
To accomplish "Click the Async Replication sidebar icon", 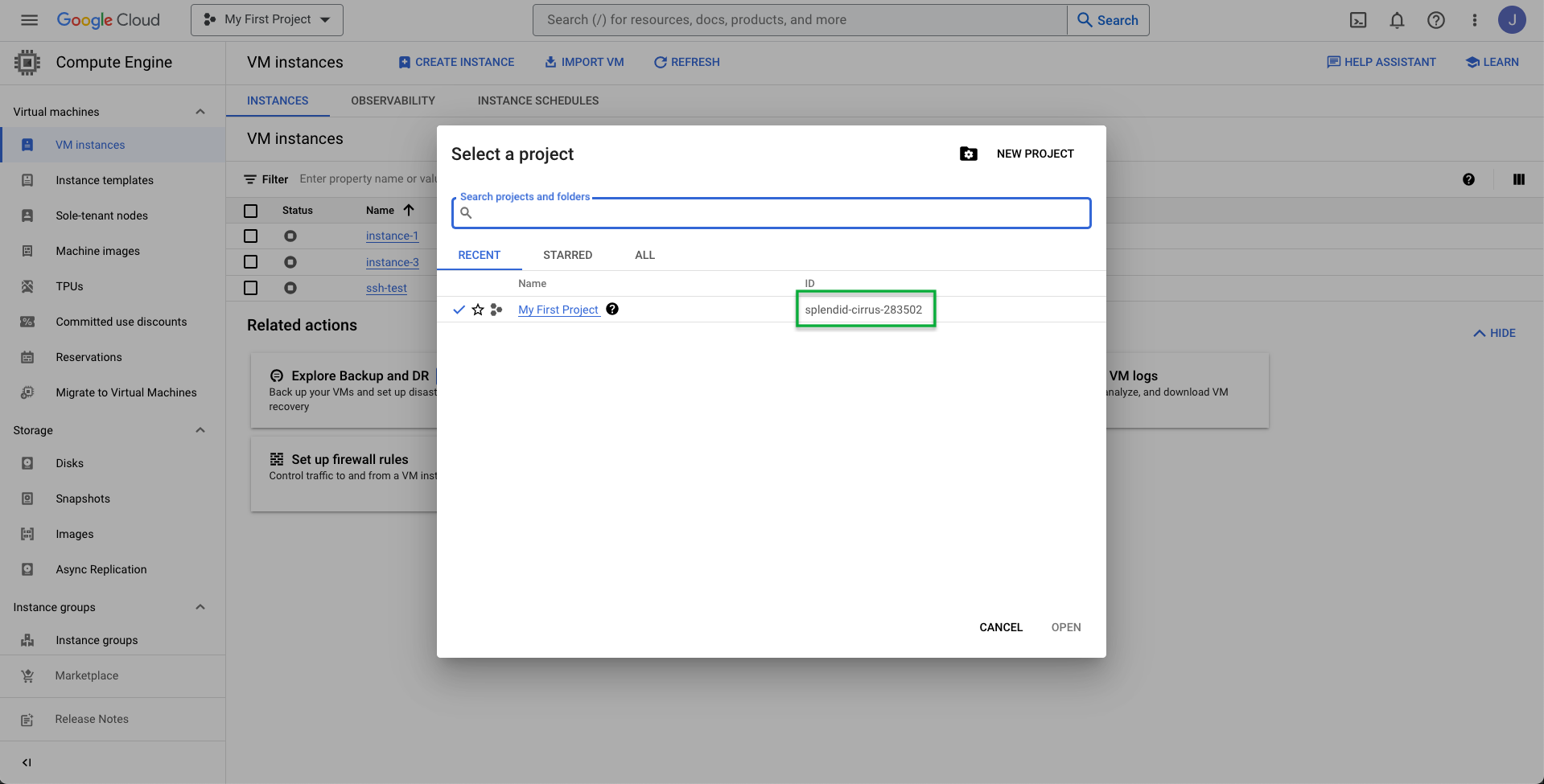I will coord(27,569).
